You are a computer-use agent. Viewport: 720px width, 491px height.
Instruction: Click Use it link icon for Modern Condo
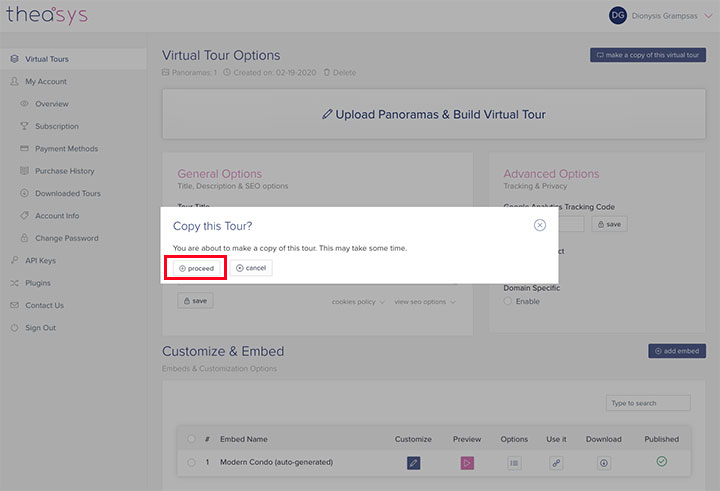click(x=556, y=463)
